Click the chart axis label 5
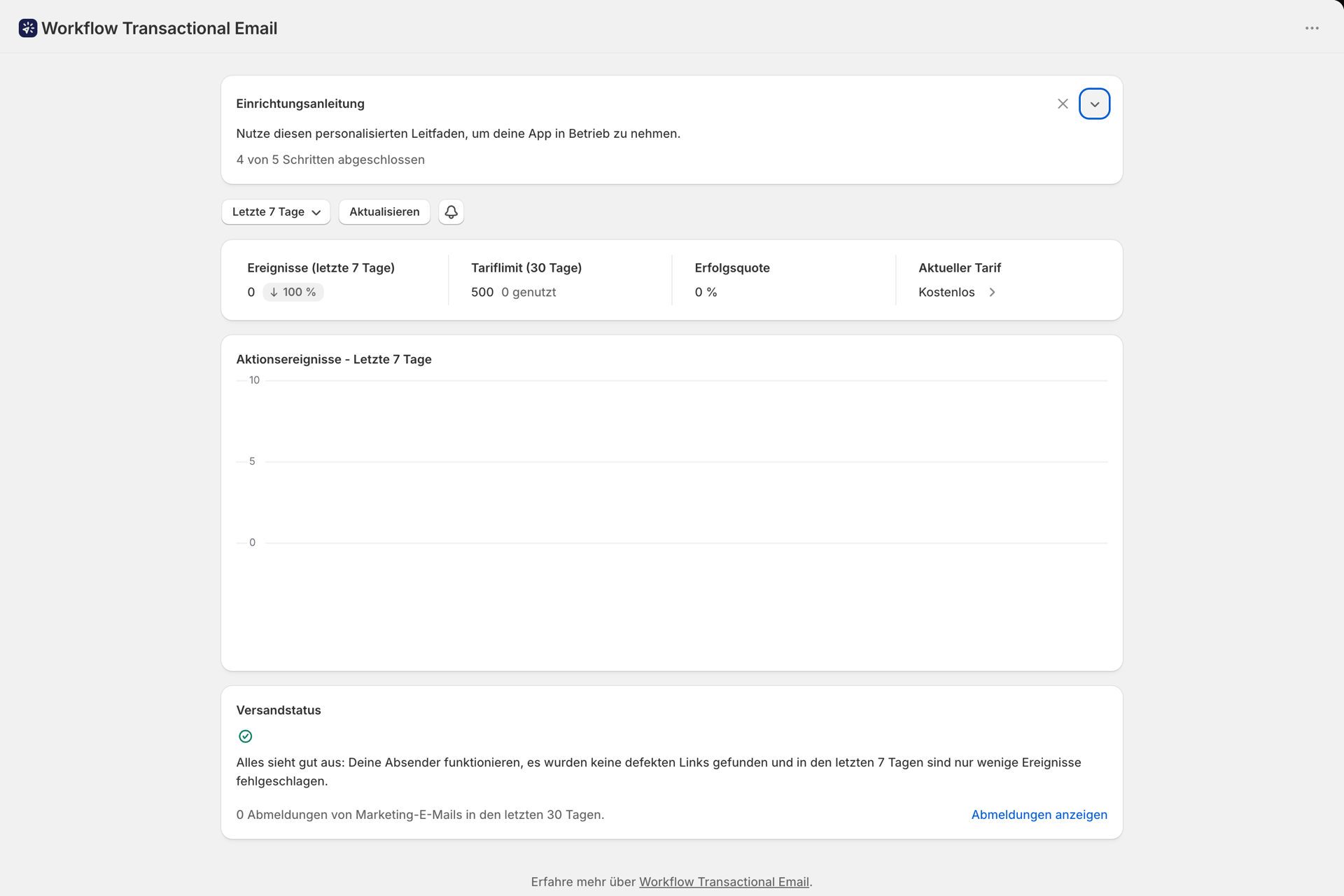 tap(252, 461)
